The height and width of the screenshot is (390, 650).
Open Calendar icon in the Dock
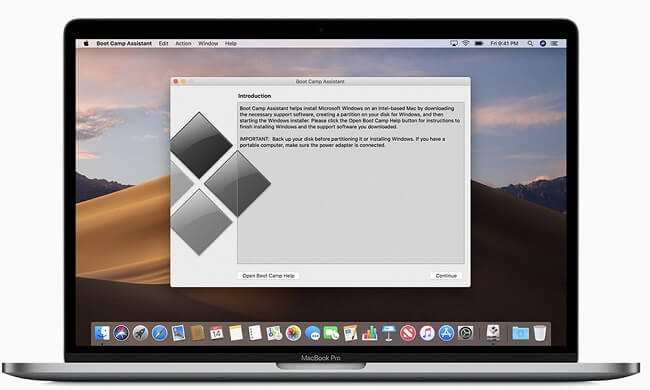click(x=217, y=333)
